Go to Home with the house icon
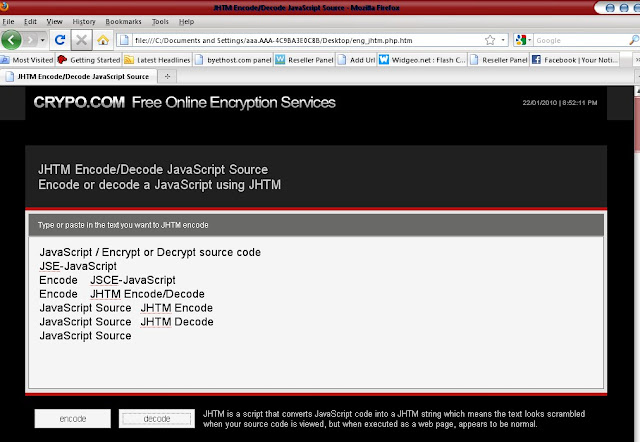The height and width of the screenshot is (442, 640). (x=103, y=40)
